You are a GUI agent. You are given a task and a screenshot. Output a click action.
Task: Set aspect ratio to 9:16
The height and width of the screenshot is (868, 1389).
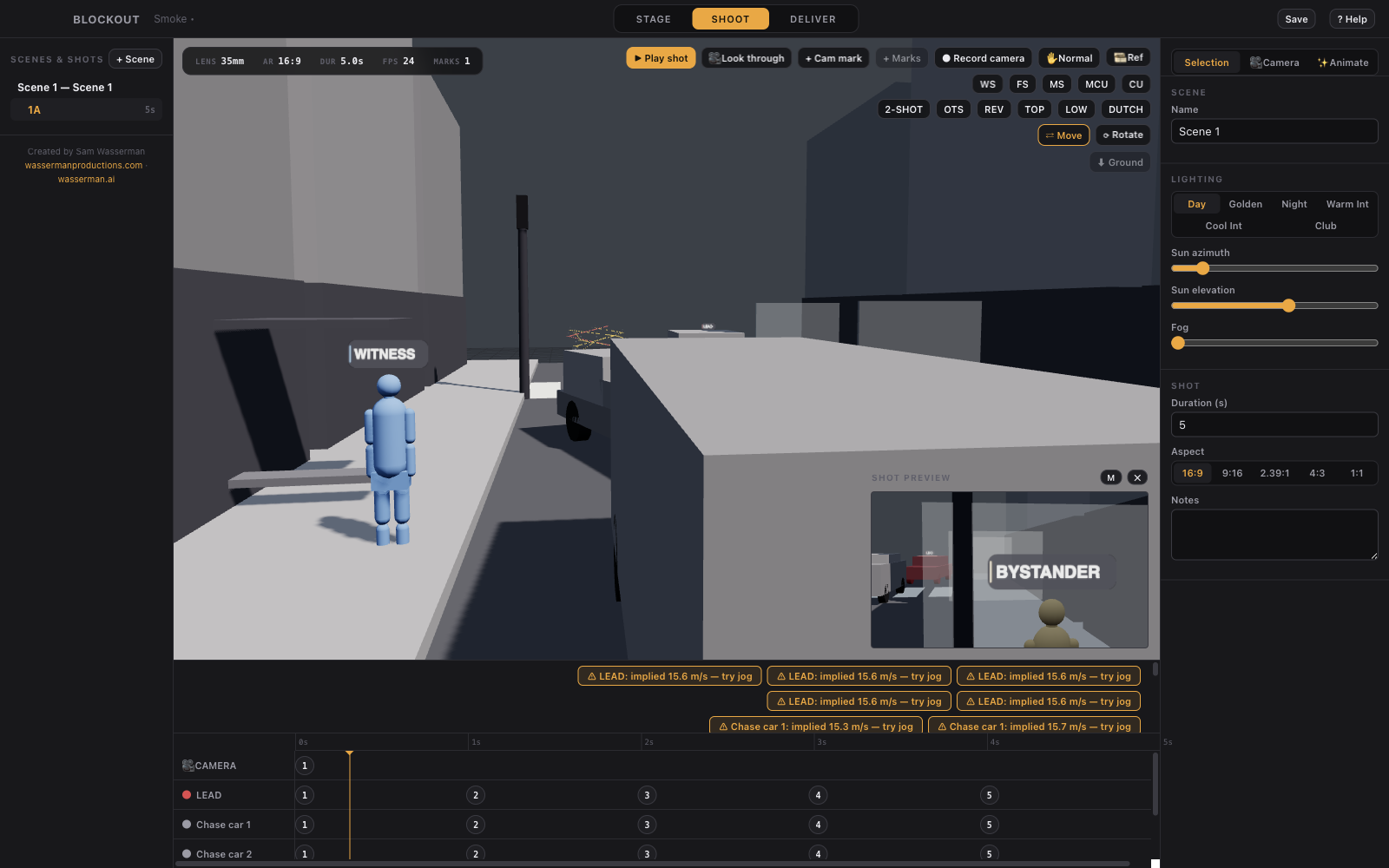[x=1232, y=473]
